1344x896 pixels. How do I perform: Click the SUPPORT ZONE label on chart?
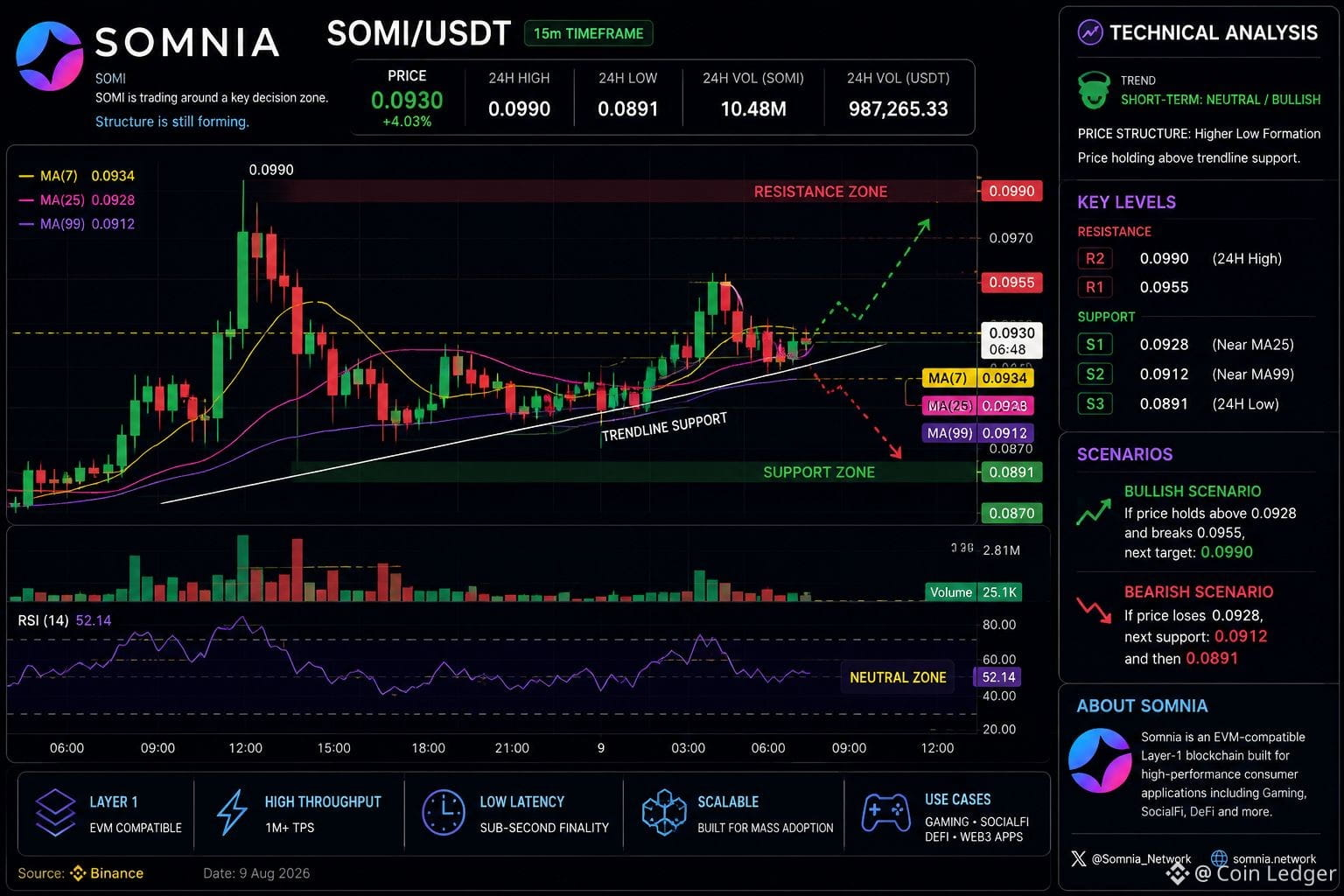click(x=819, y=472)
